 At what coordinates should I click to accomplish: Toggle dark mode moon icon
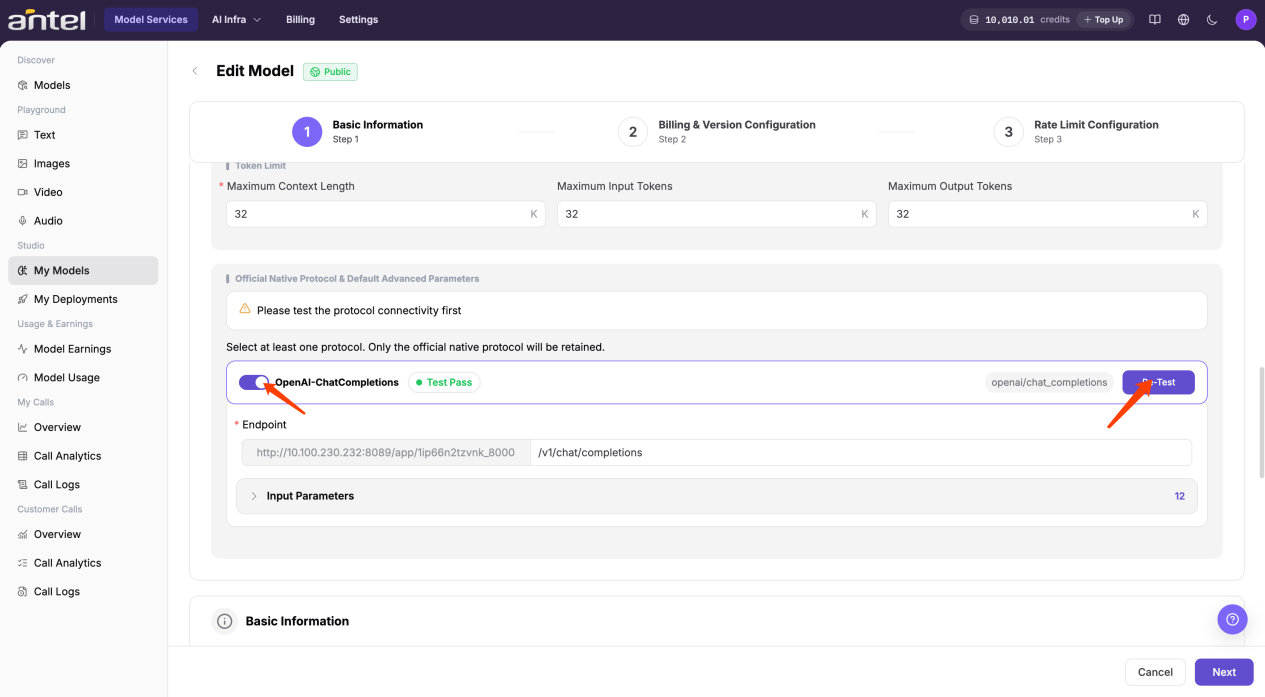[x=1212, y=19]
